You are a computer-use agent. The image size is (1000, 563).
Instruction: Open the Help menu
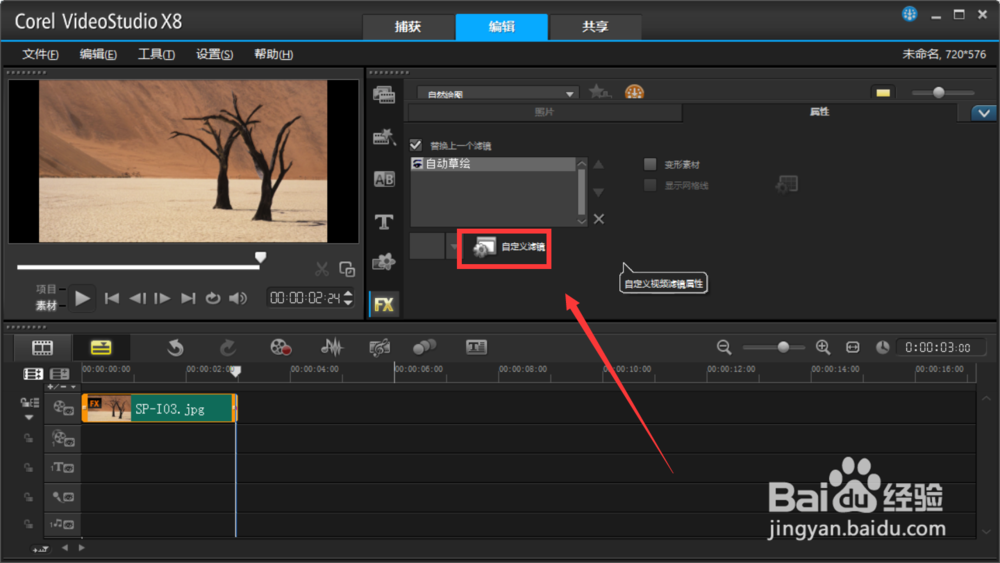pos(273,54)
